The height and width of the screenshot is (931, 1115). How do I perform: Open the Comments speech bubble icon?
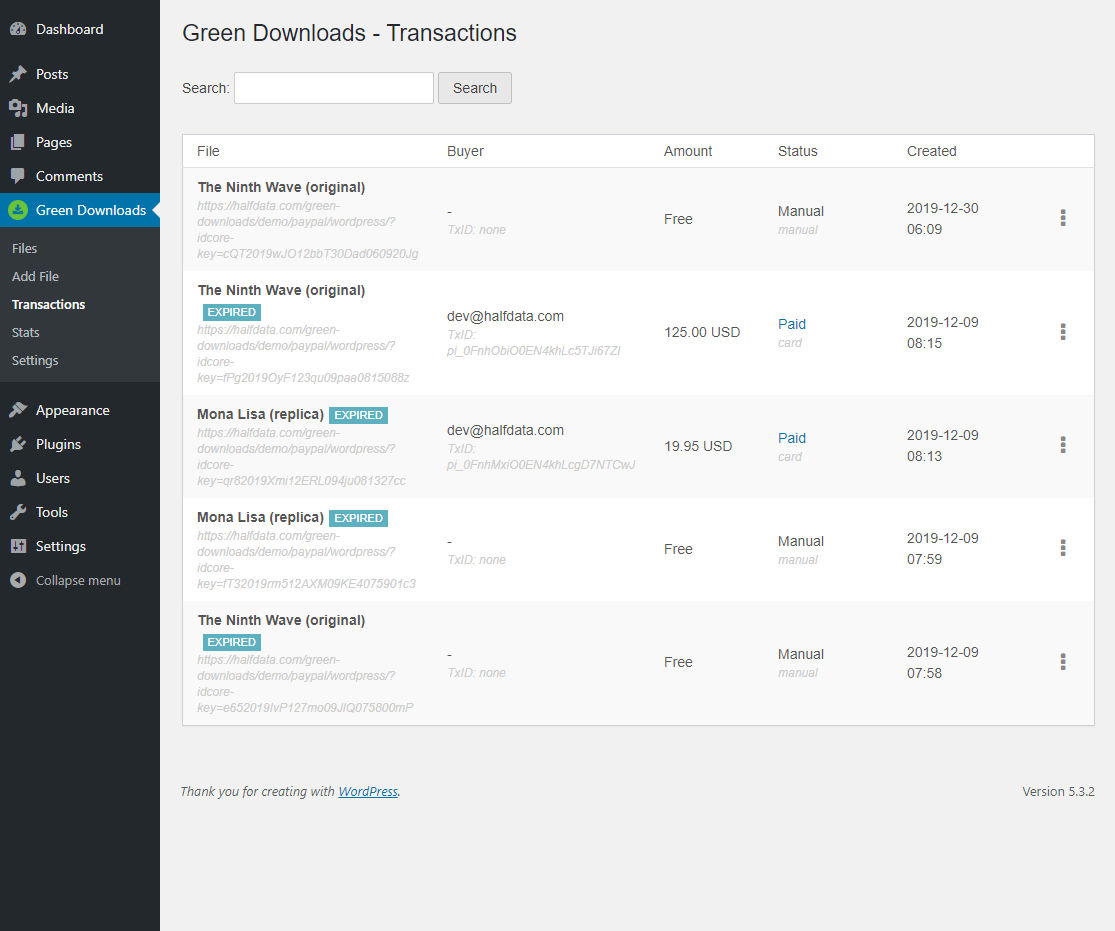21,175
